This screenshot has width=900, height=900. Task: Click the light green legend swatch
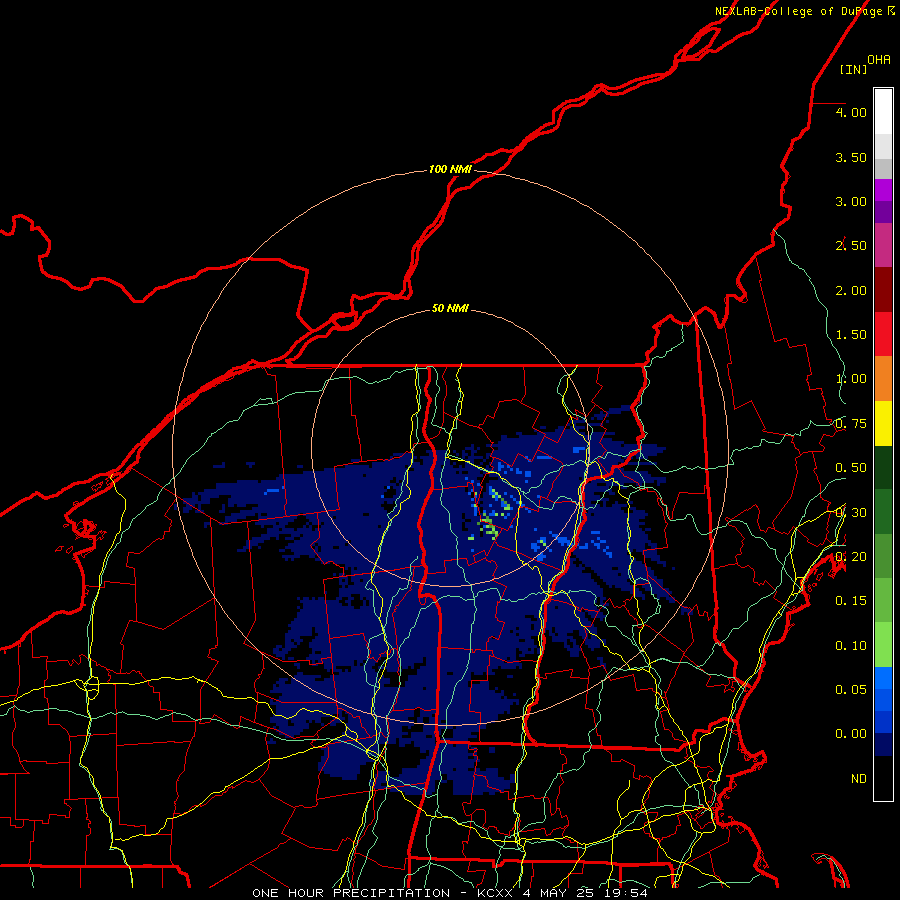883,645
